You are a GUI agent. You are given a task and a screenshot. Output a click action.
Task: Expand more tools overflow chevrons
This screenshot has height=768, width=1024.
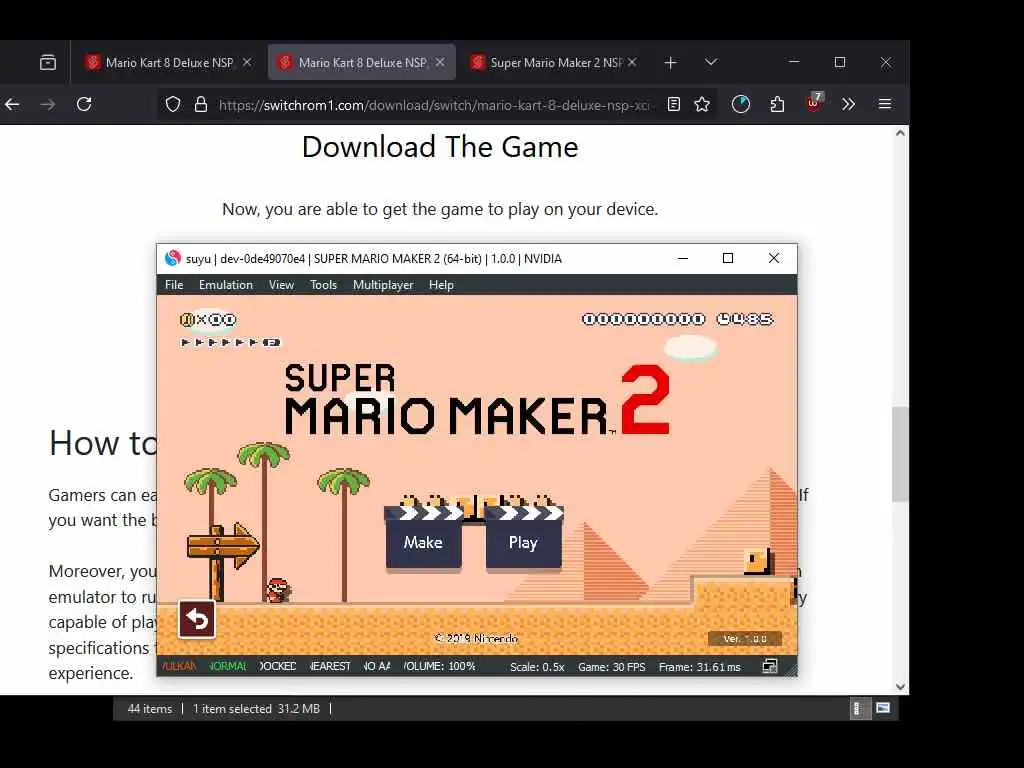coord(848,104)
